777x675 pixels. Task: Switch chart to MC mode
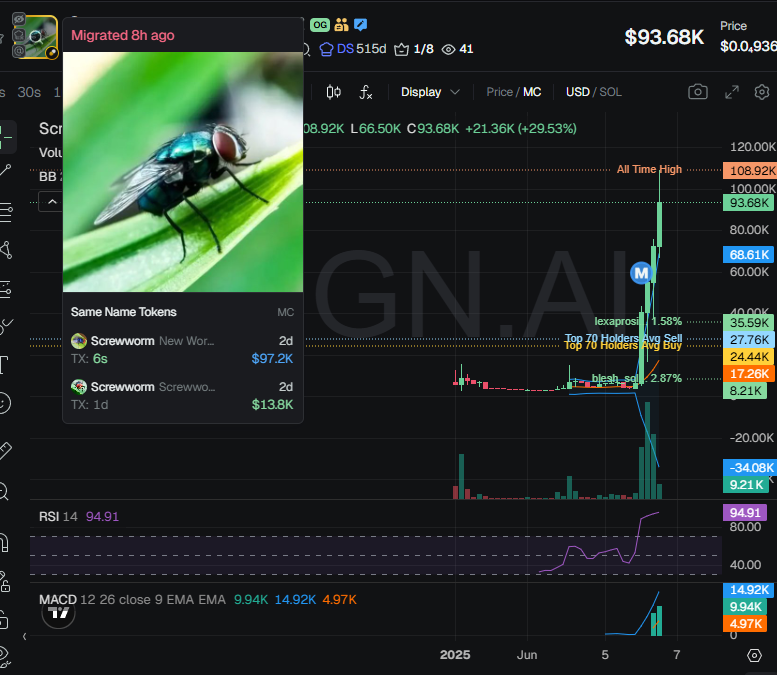coord(532,92)
